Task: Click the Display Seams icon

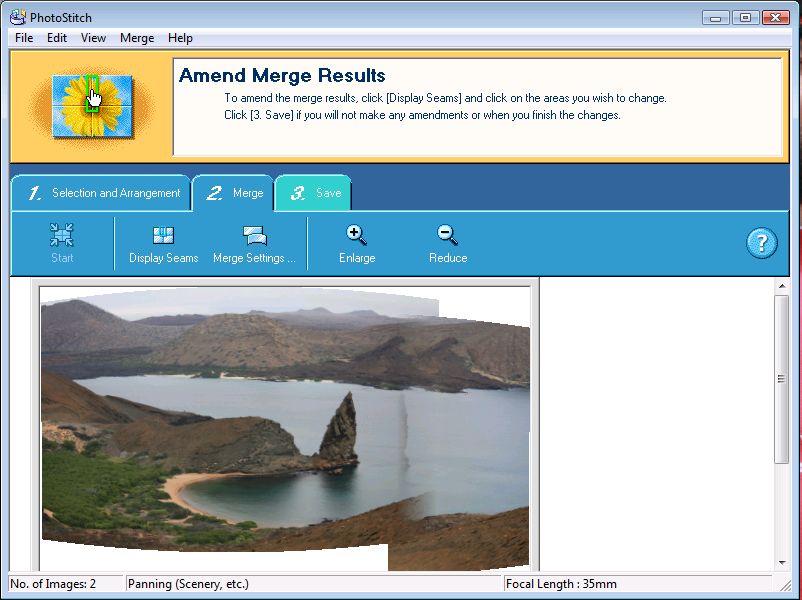Action: coord(163,243)
